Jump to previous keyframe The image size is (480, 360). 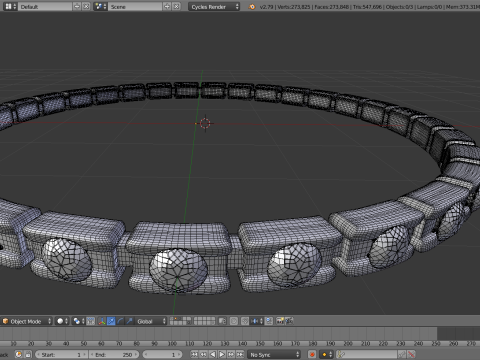(203, 354)
